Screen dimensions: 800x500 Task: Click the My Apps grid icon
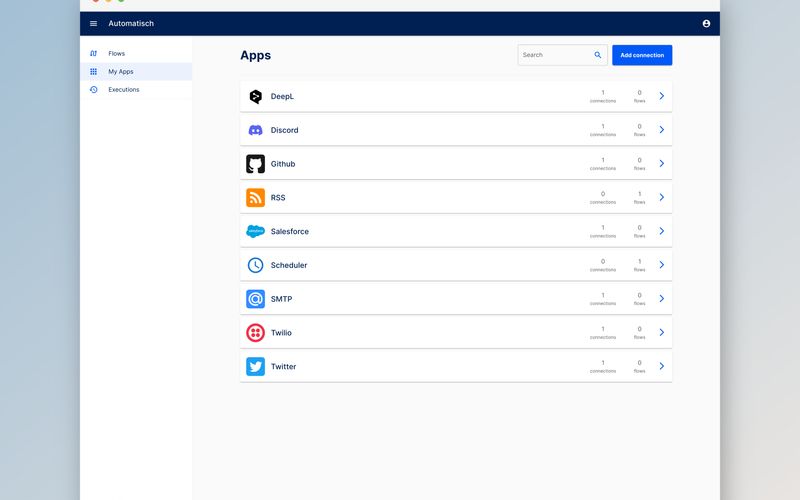(93, 71)
